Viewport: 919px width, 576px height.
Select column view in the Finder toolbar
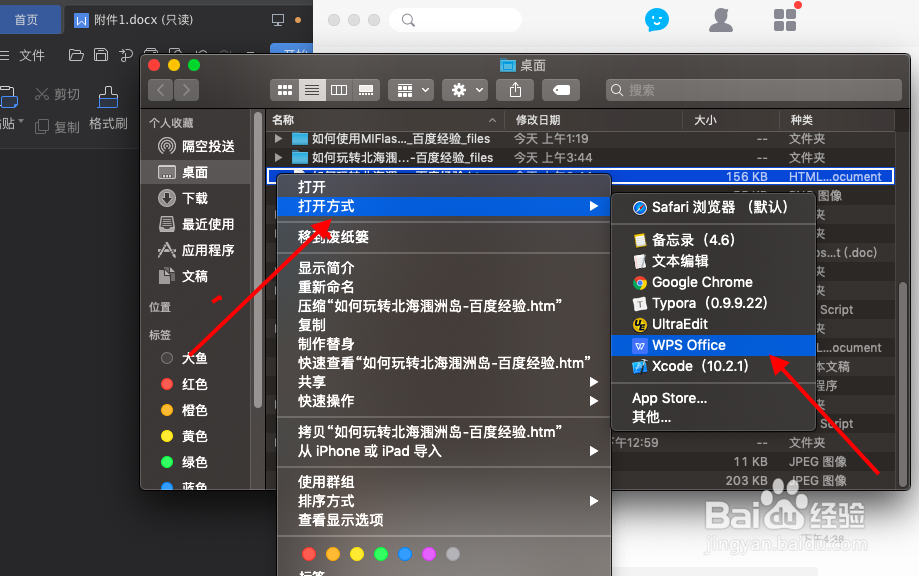339,89
